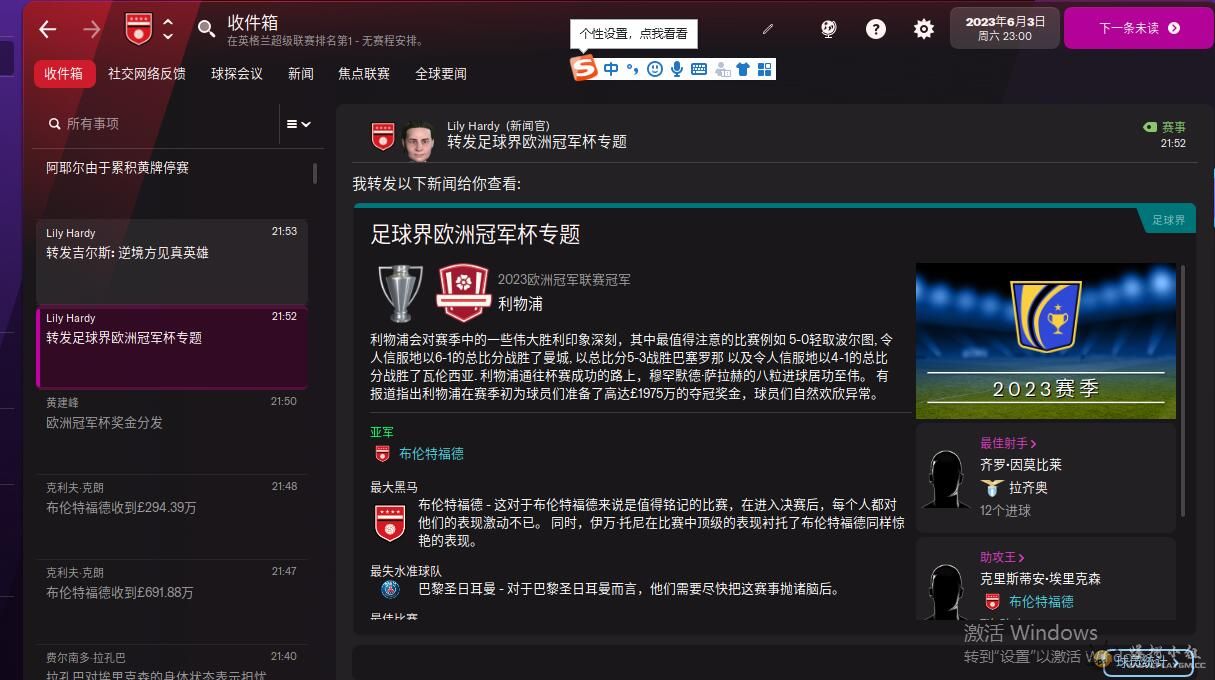The image size is (1215, 680).
Task: Open the Sogou toolbox grid icon
Action: (765, 69)
